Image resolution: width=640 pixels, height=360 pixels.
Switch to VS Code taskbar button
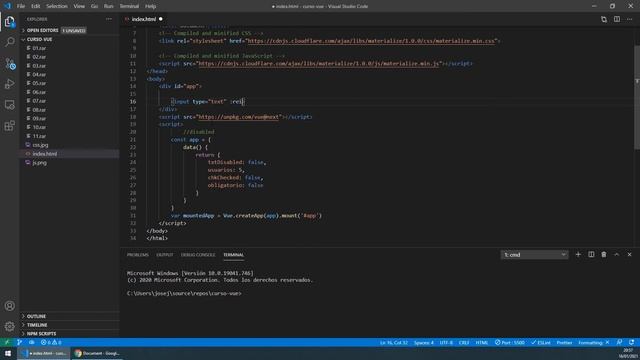coord(44,353)
